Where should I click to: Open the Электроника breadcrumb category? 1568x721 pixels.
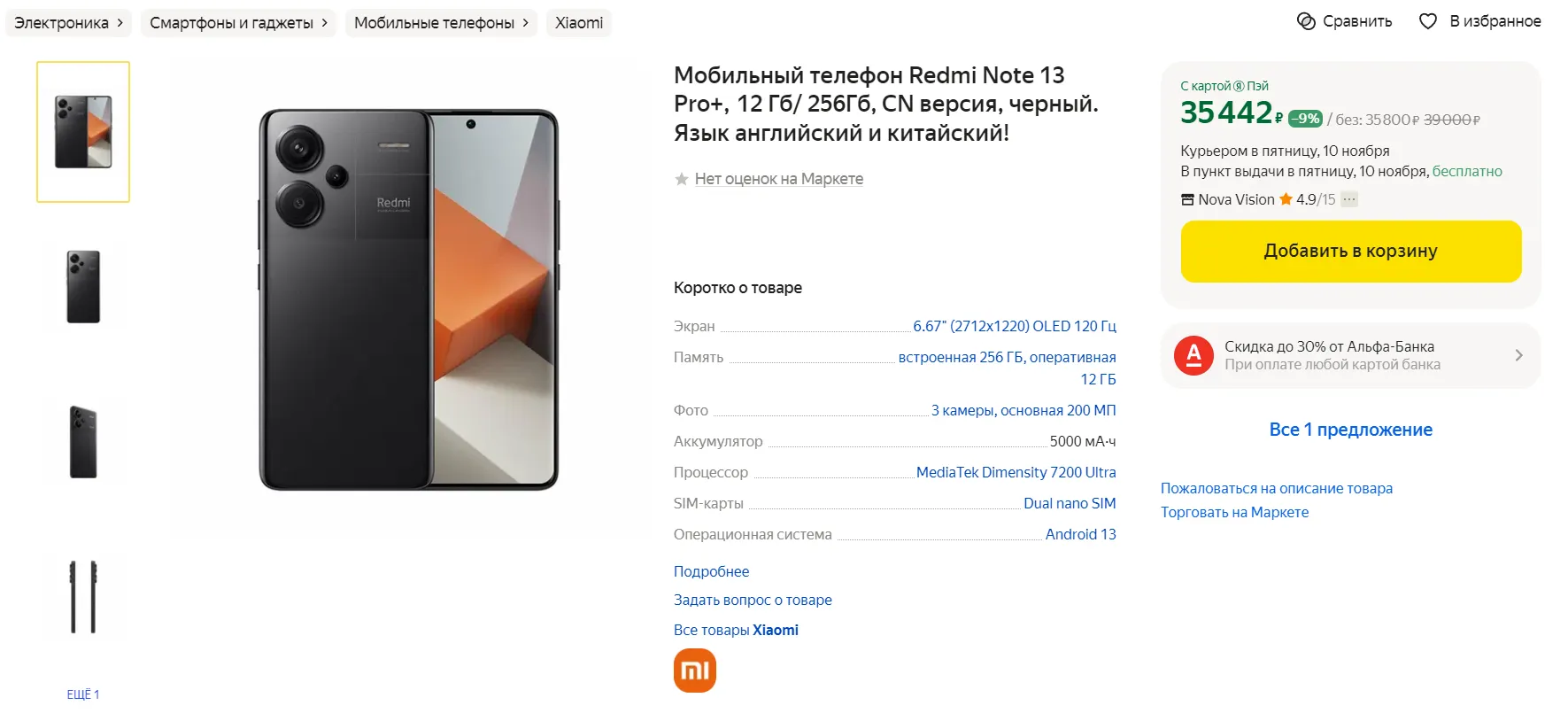click(68, 23)
